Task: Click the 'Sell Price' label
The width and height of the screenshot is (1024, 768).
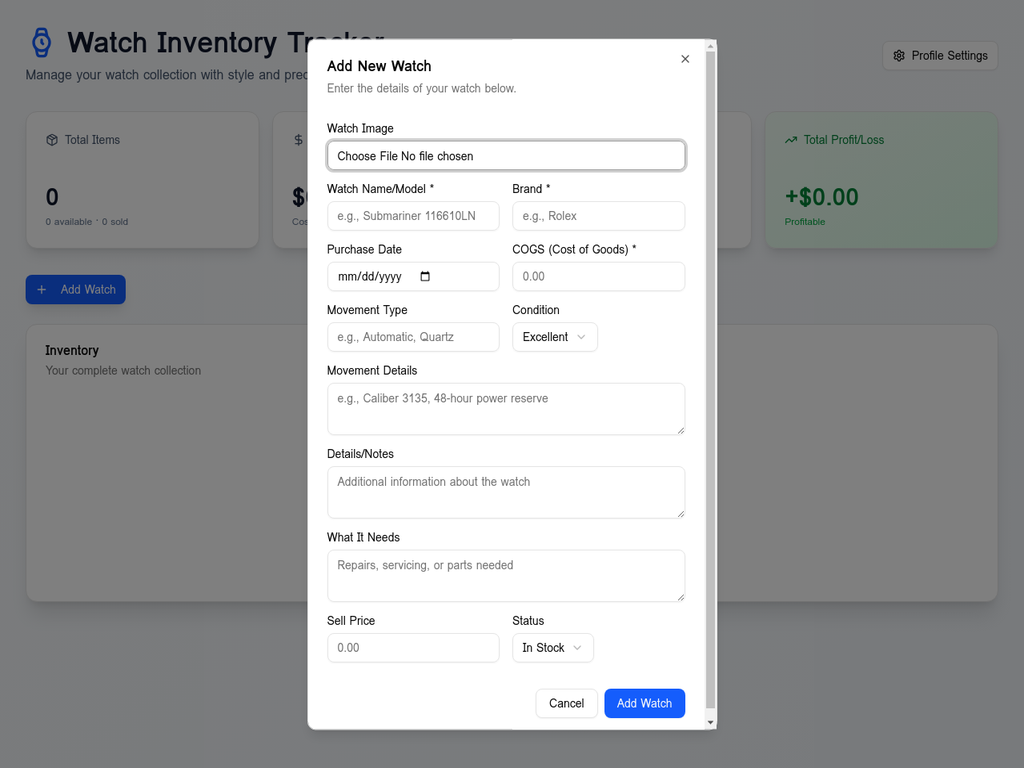Action: pos(351,621)
